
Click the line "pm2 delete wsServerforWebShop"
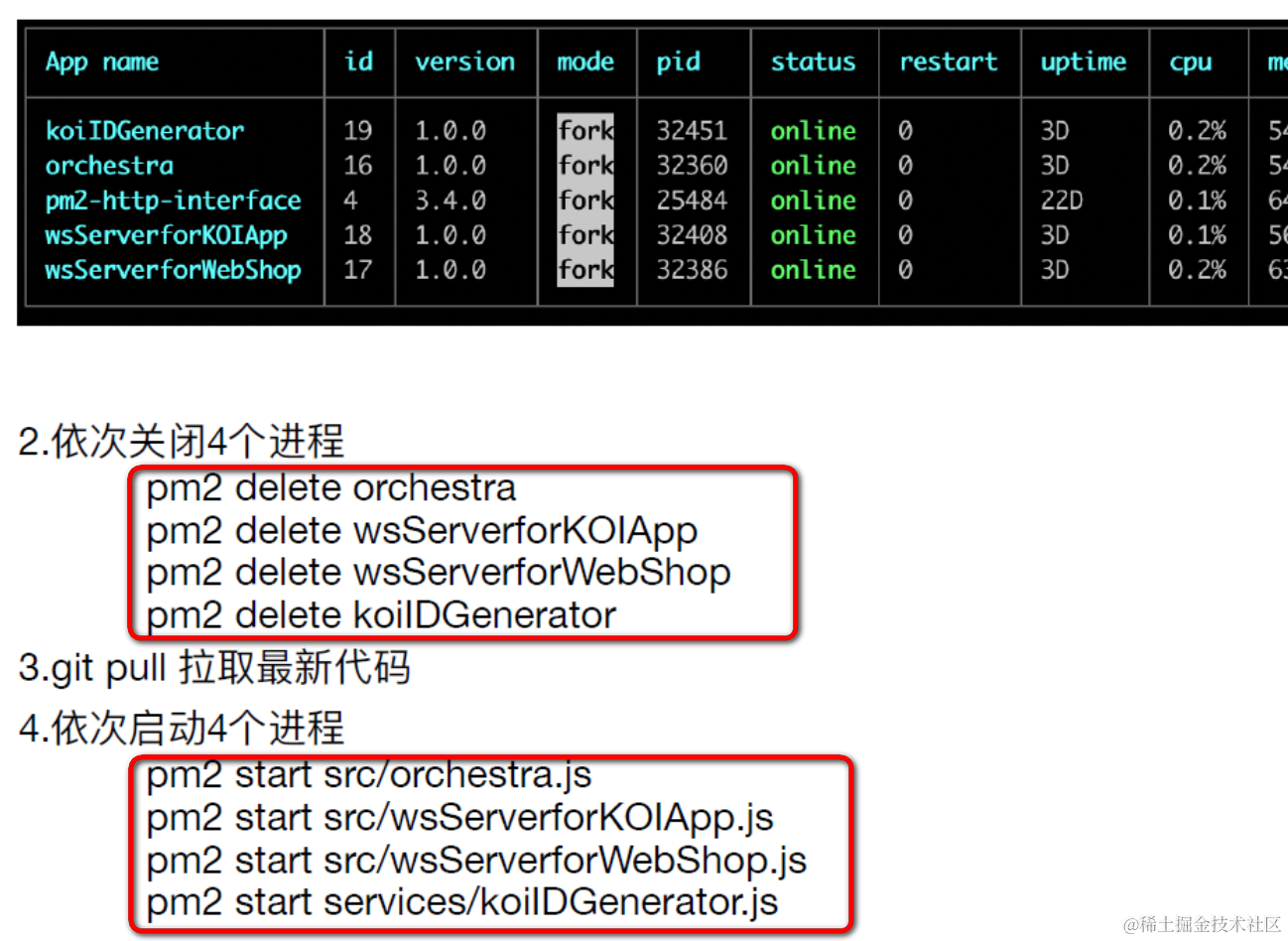pyautogui.click(x=438, y=574)
